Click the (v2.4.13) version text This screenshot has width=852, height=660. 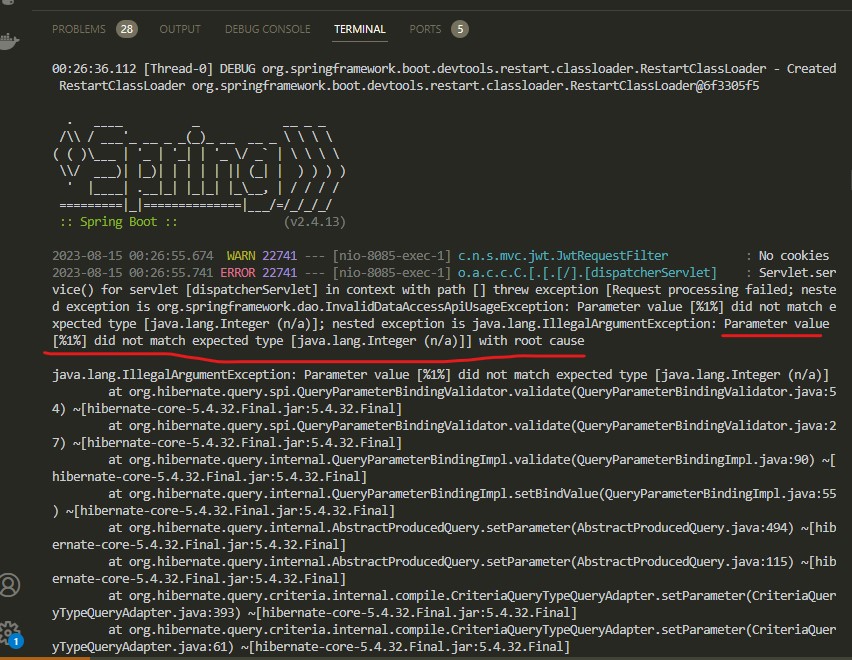tap(315, 221)
